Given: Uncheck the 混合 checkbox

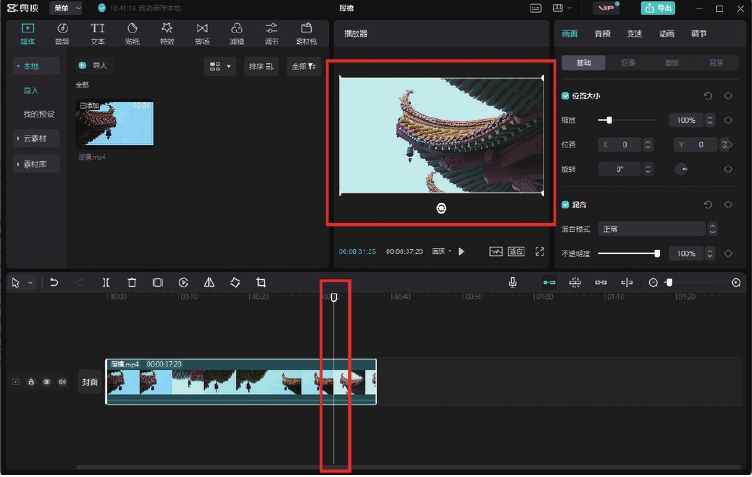Looking at the screenshot, I should [566, 204].
